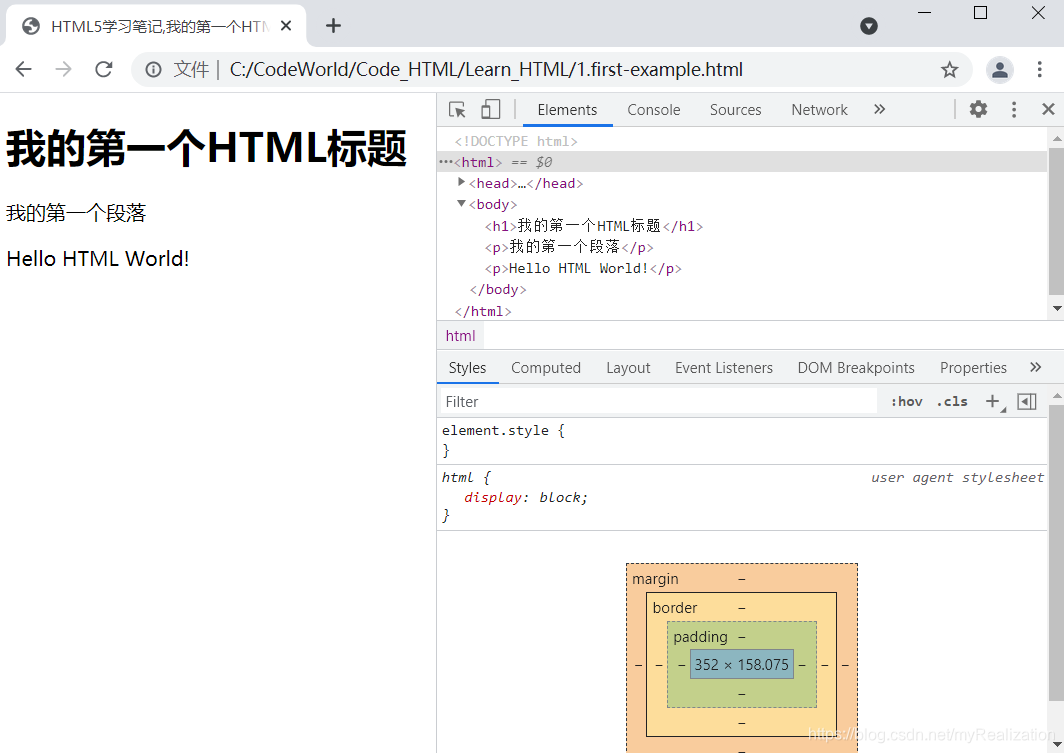Open a new browser tab

333,26
